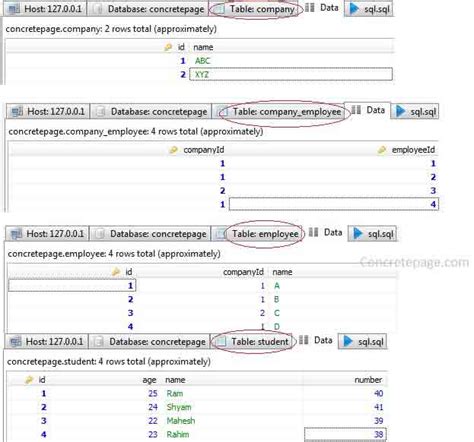Click the key icon in employee table id header
Screen dimensions: 474x442
tap(116, 272)
